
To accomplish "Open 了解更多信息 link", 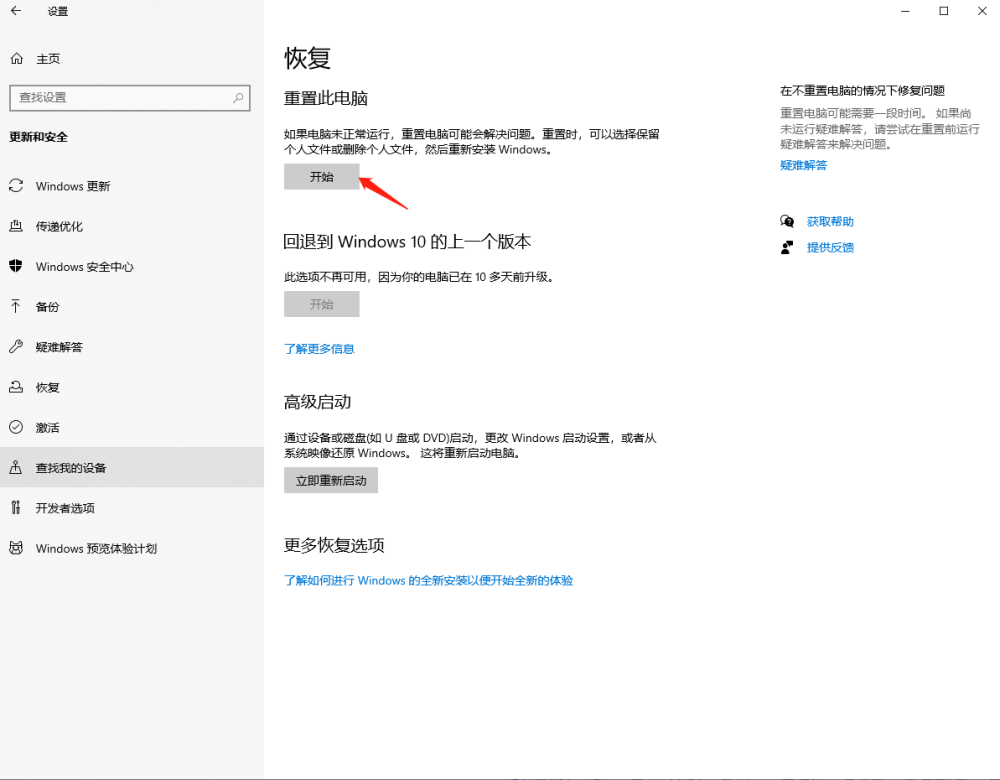I will click(319, 349).
